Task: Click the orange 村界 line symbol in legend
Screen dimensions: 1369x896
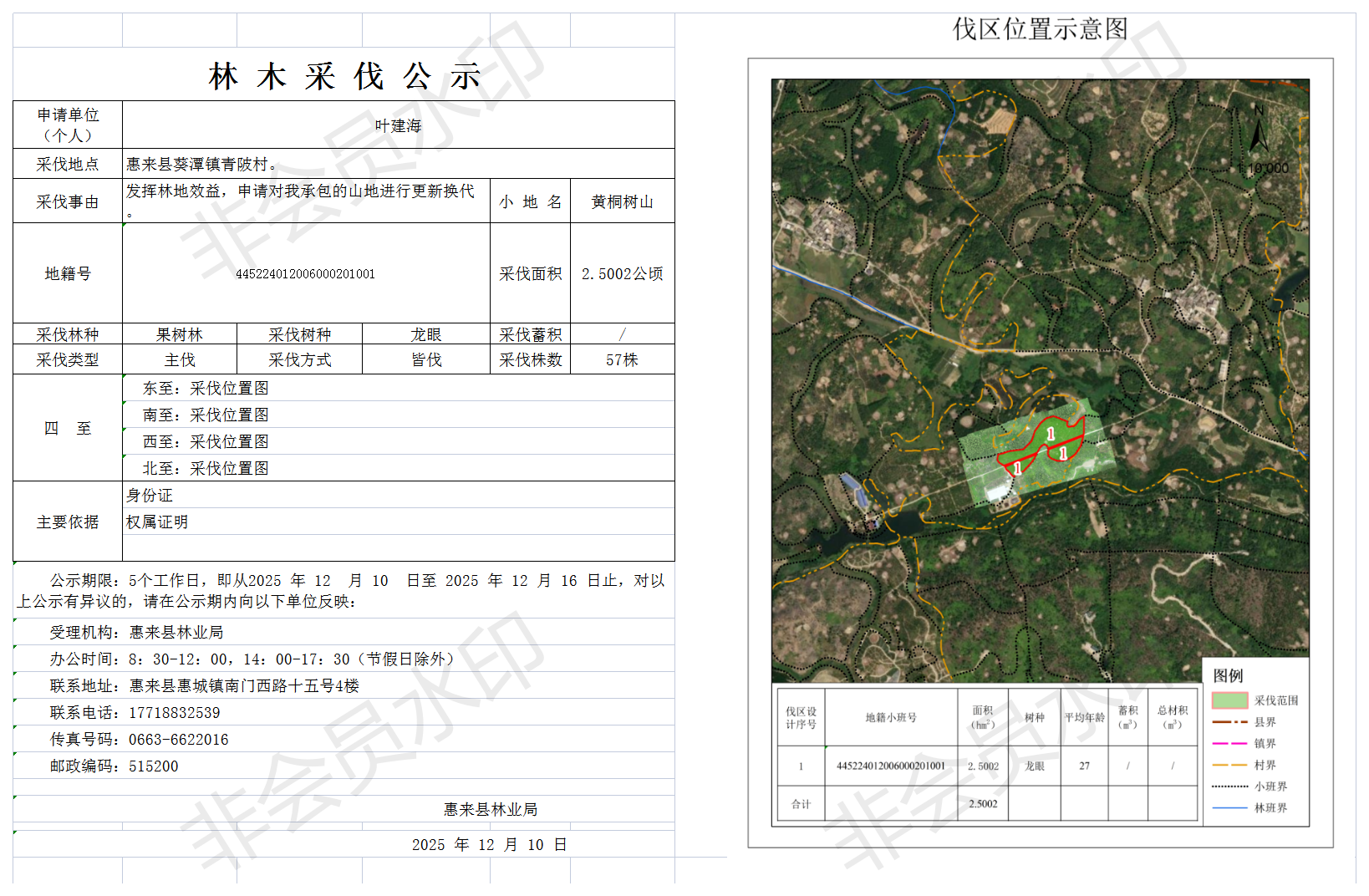Action: (x=1229, y=765)
